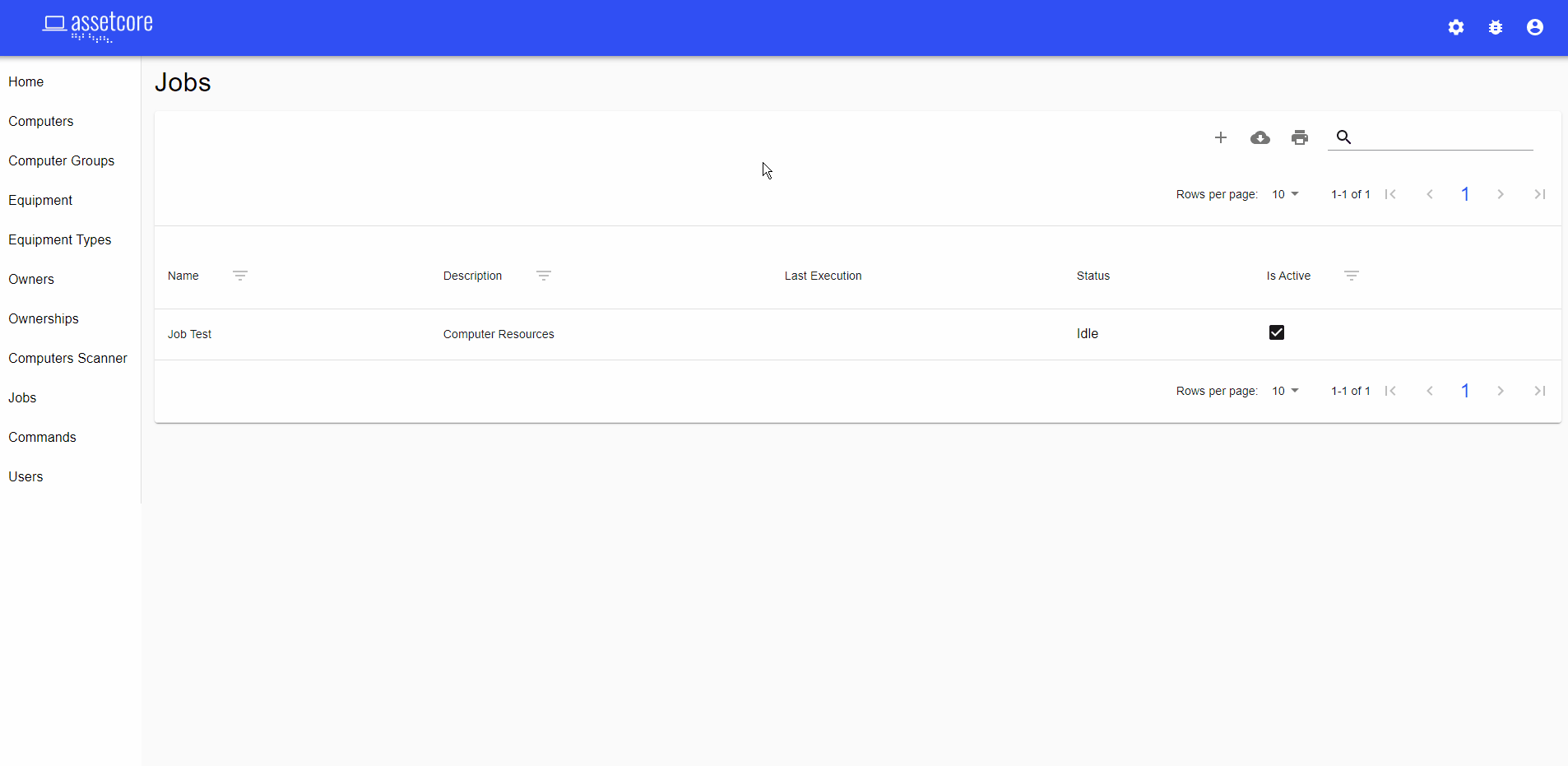Open Ownerships in sidebar

[x=44, y=318]
